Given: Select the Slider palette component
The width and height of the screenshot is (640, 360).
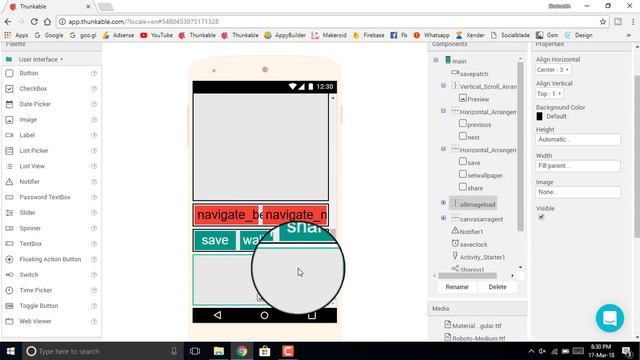Looking at the screenshot, I should coord(27,213).
